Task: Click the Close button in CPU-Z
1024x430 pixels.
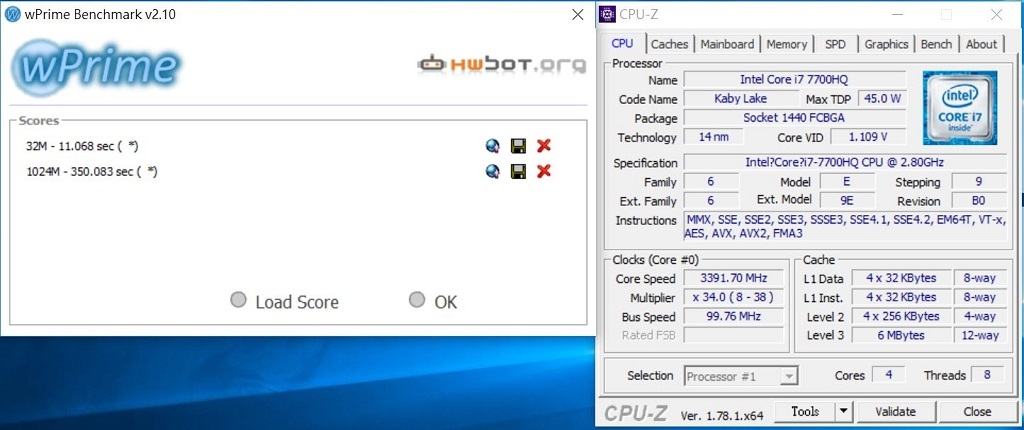Action: pyautogui.click(x=977, y=412)
